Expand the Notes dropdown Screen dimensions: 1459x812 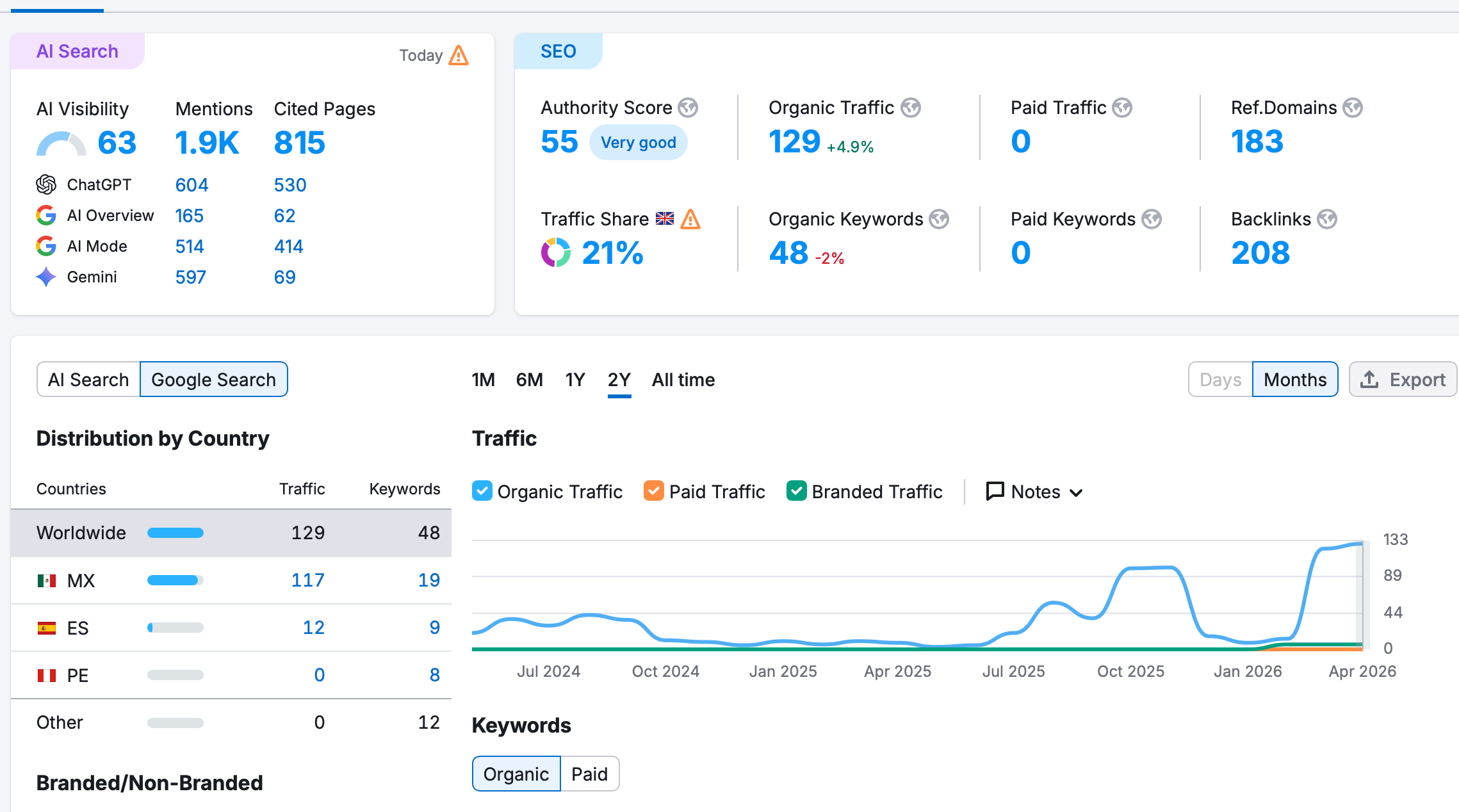(x=1034, y=492)
